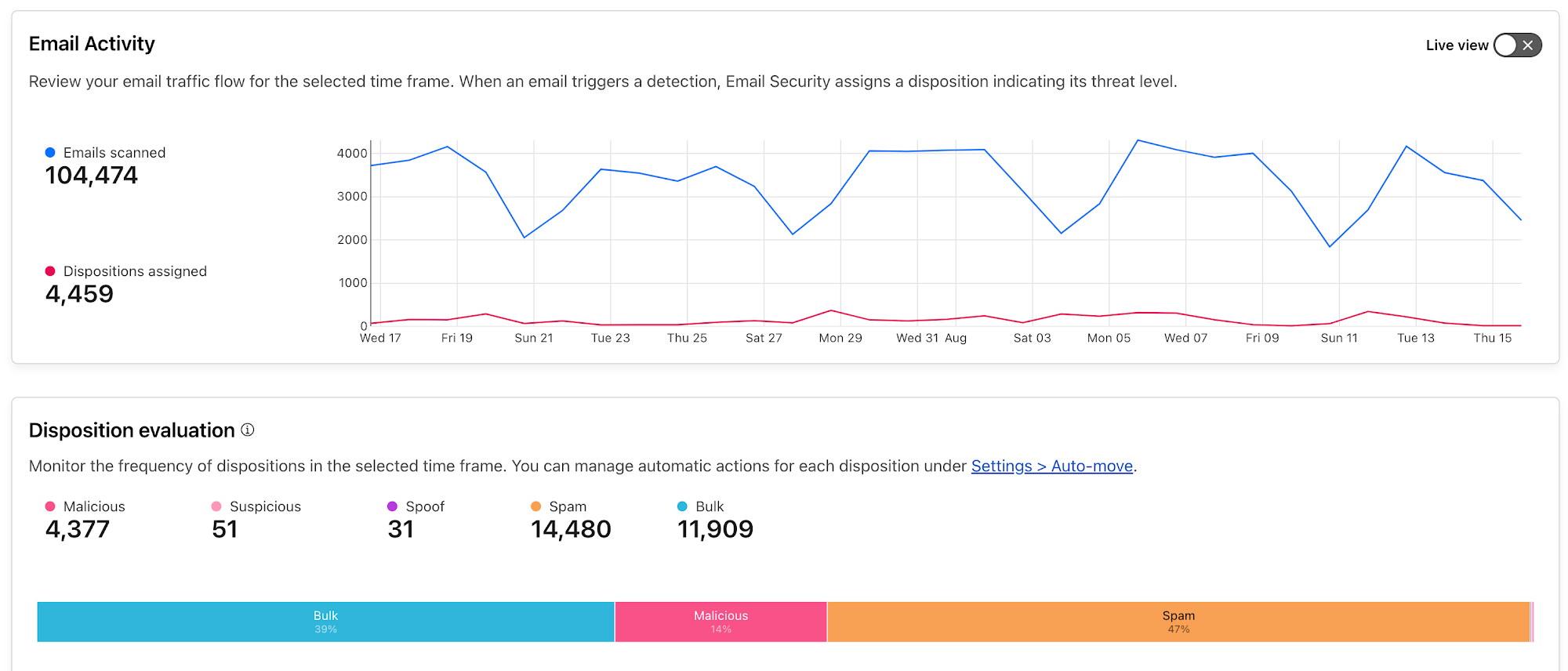Click the 3000 y-axis label
The height and width of the screenshot is (671, 1568).
(352, 197)
